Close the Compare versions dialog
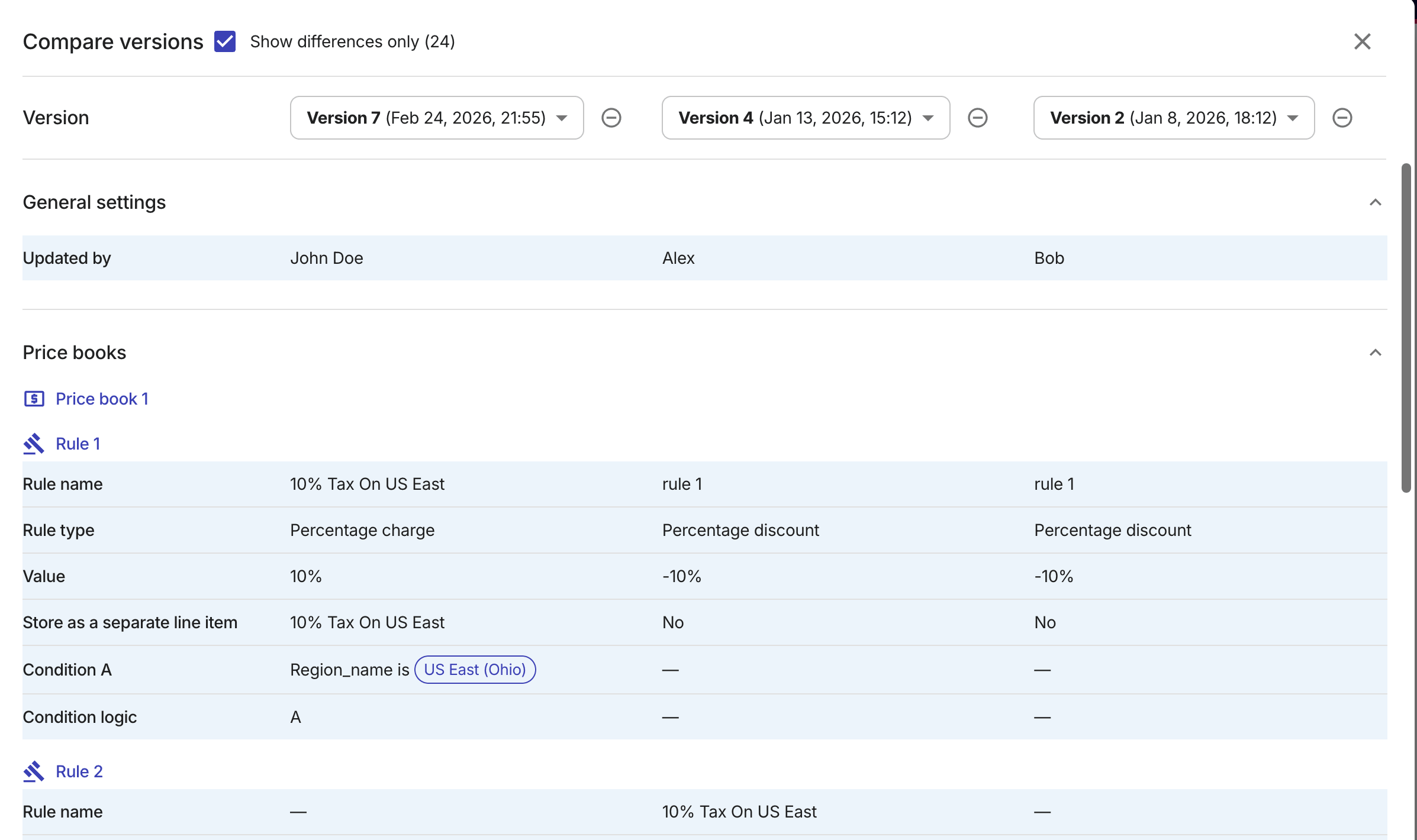The width and height of the screenshot is (1417, 840). pos(1362,41)
